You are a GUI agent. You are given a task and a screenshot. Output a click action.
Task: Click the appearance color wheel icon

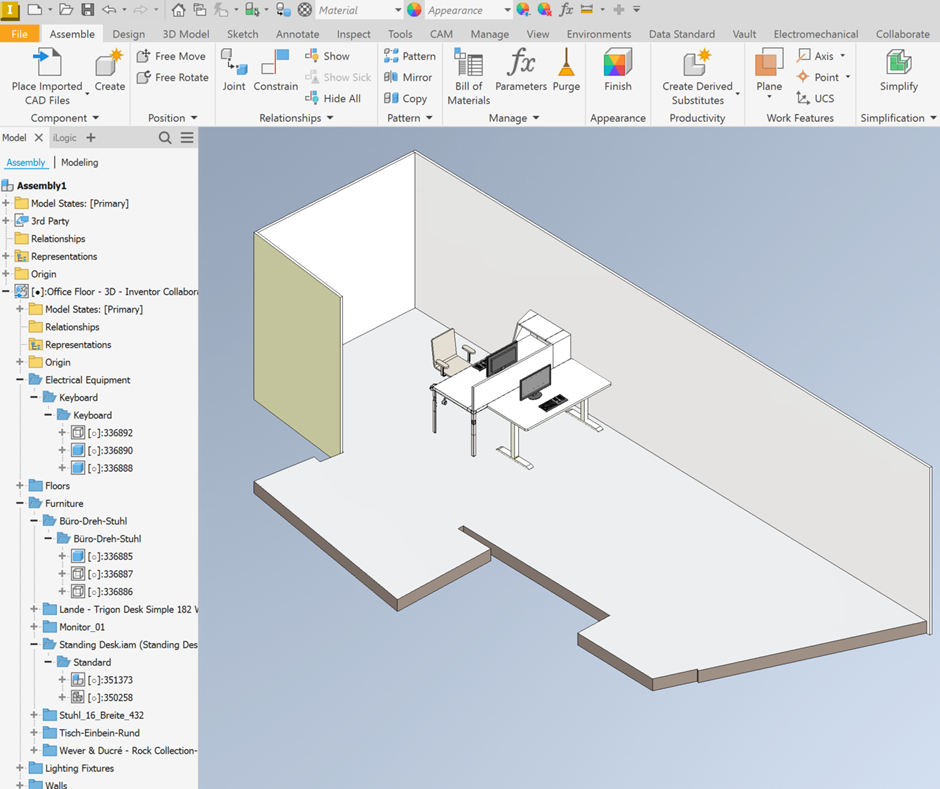point(414,10)
